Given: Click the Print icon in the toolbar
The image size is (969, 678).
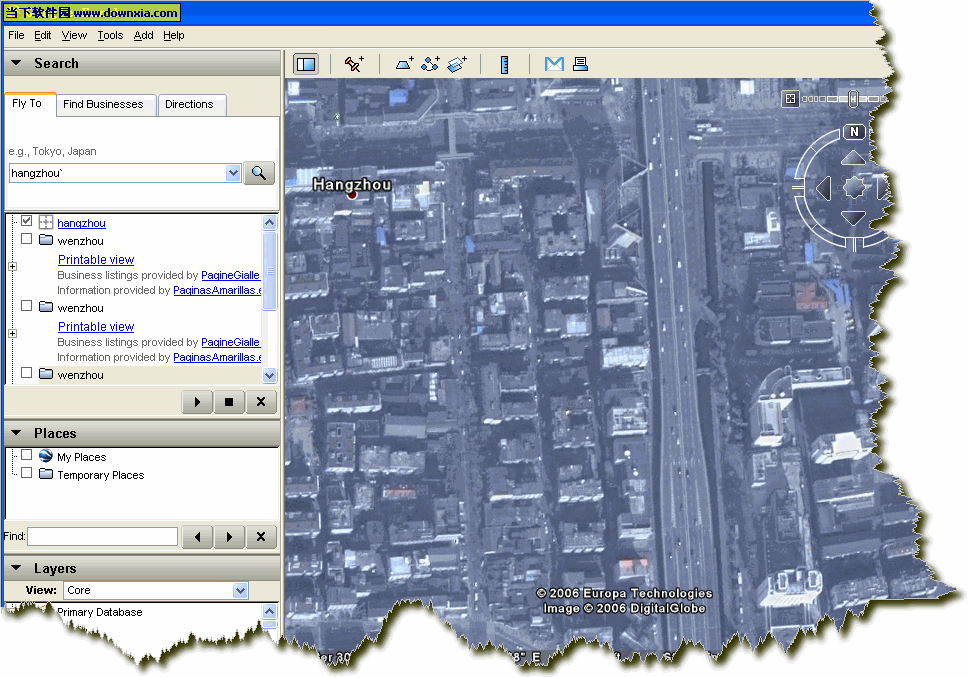Looking at the screenshot, I should pos(580,64).
